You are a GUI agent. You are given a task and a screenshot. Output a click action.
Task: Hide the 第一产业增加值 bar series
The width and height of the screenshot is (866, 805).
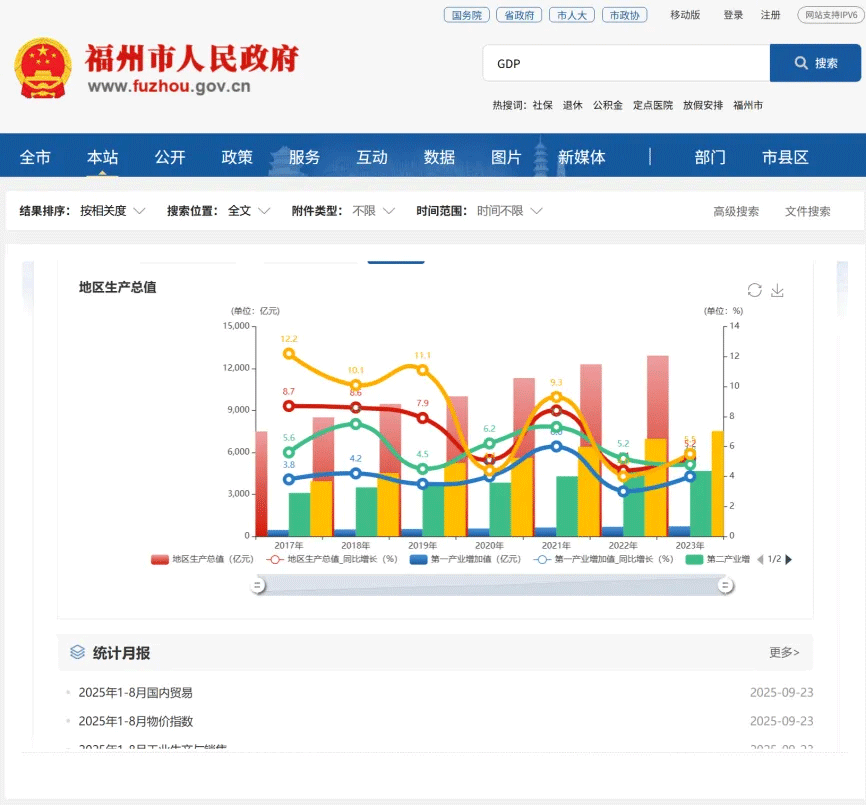[x=450, y=559]
